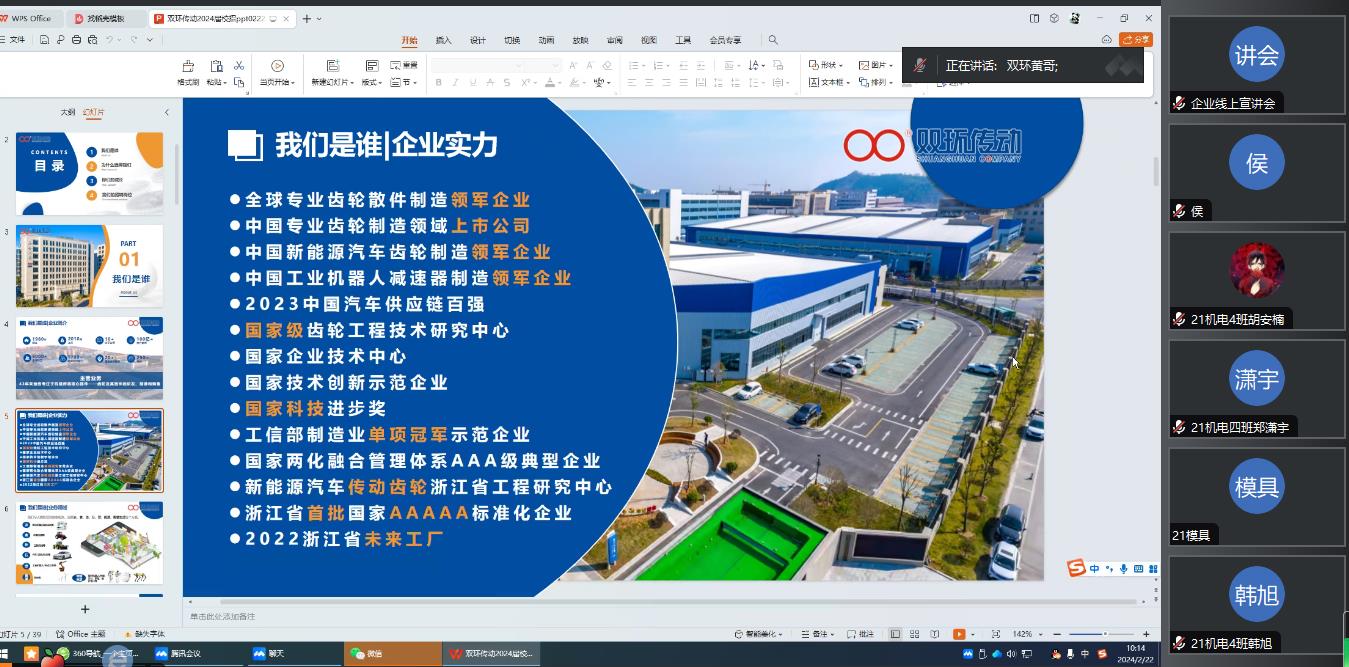Open the Shapes (形状) dropdown
1349x667 pixels.
click(827, 65)
